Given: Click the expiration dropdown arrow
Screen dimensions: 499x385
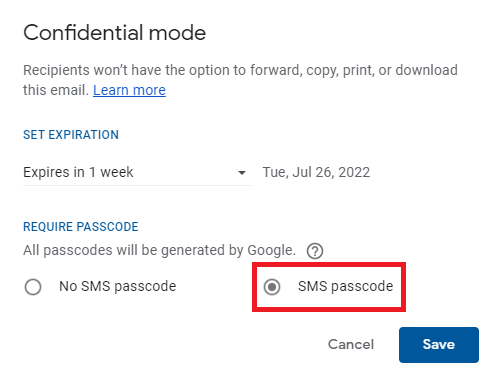Looking at the screenshot, I should click(242, 173).
